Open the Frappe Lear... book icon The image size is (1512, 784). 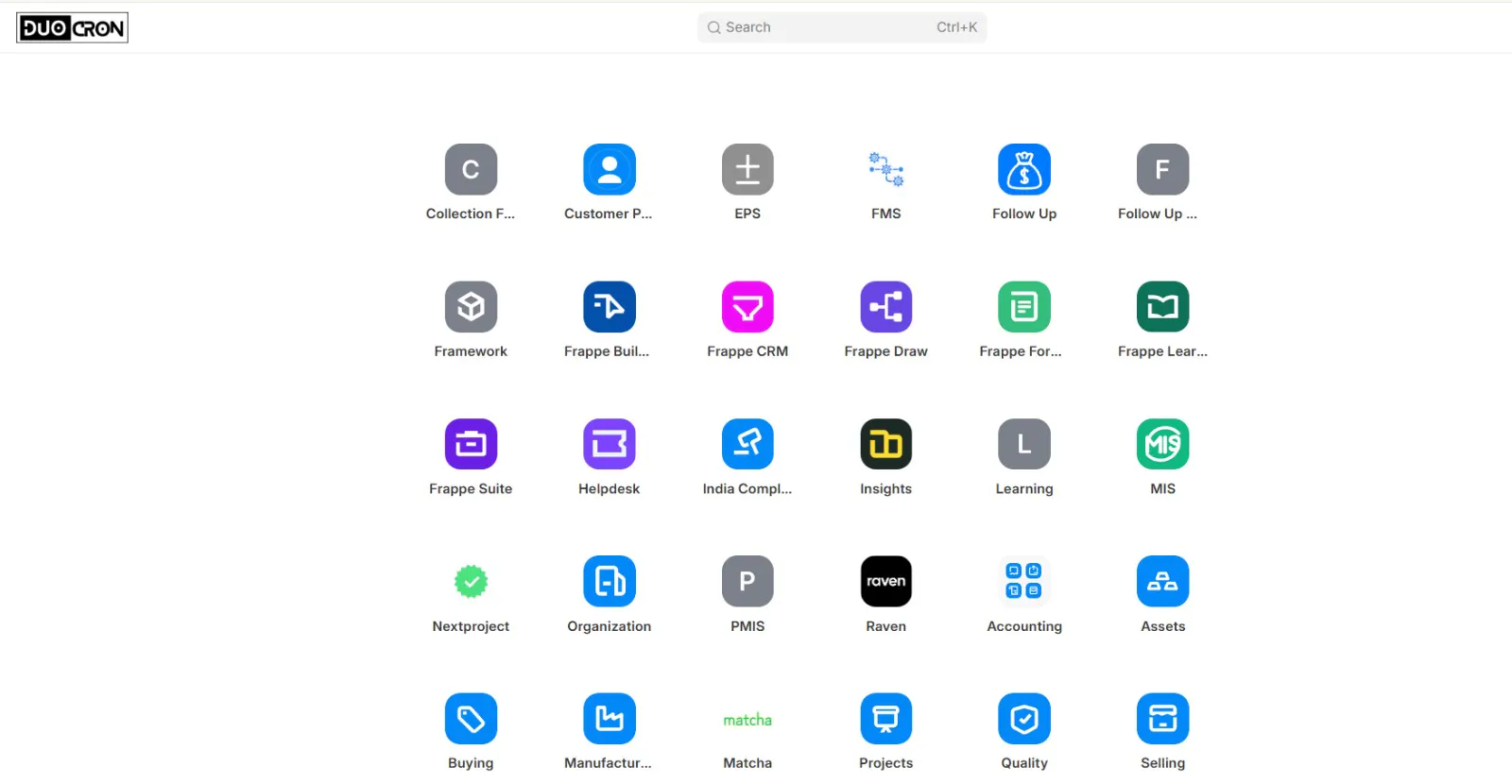coord(1163,307)
